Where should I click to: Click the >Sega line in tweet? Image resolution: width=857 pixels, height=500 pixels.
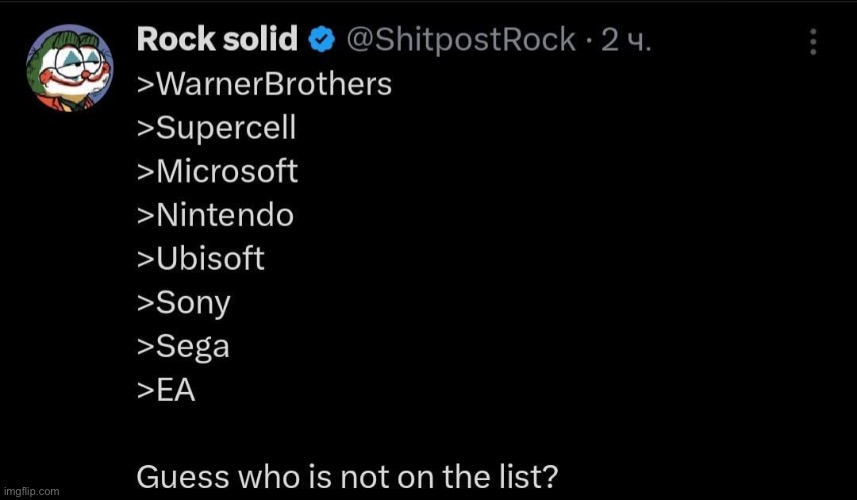(183, 348)
